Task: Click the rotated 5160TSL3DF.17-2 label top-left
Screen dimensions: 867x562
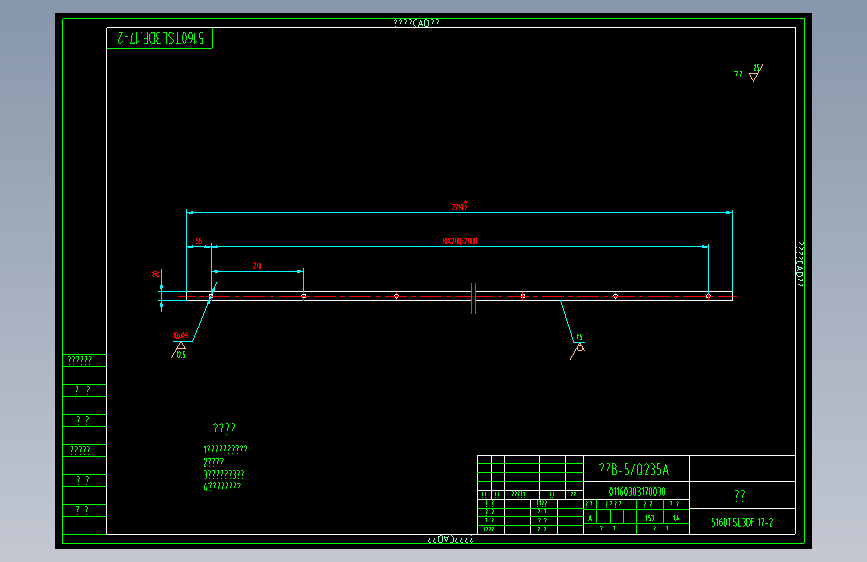Action: click(x=160, y=38)
